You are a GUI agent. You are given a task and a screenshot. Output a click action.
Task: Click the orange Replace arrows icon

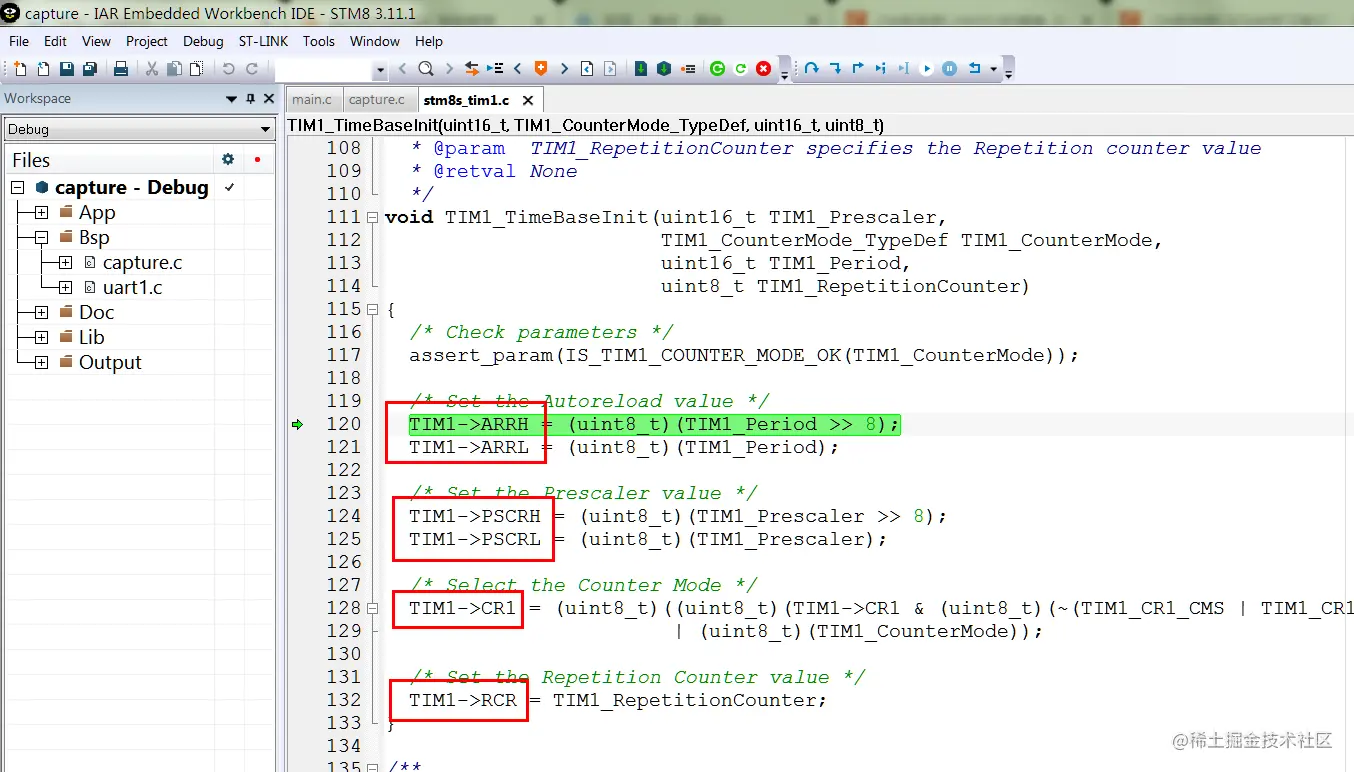point(470,69)
